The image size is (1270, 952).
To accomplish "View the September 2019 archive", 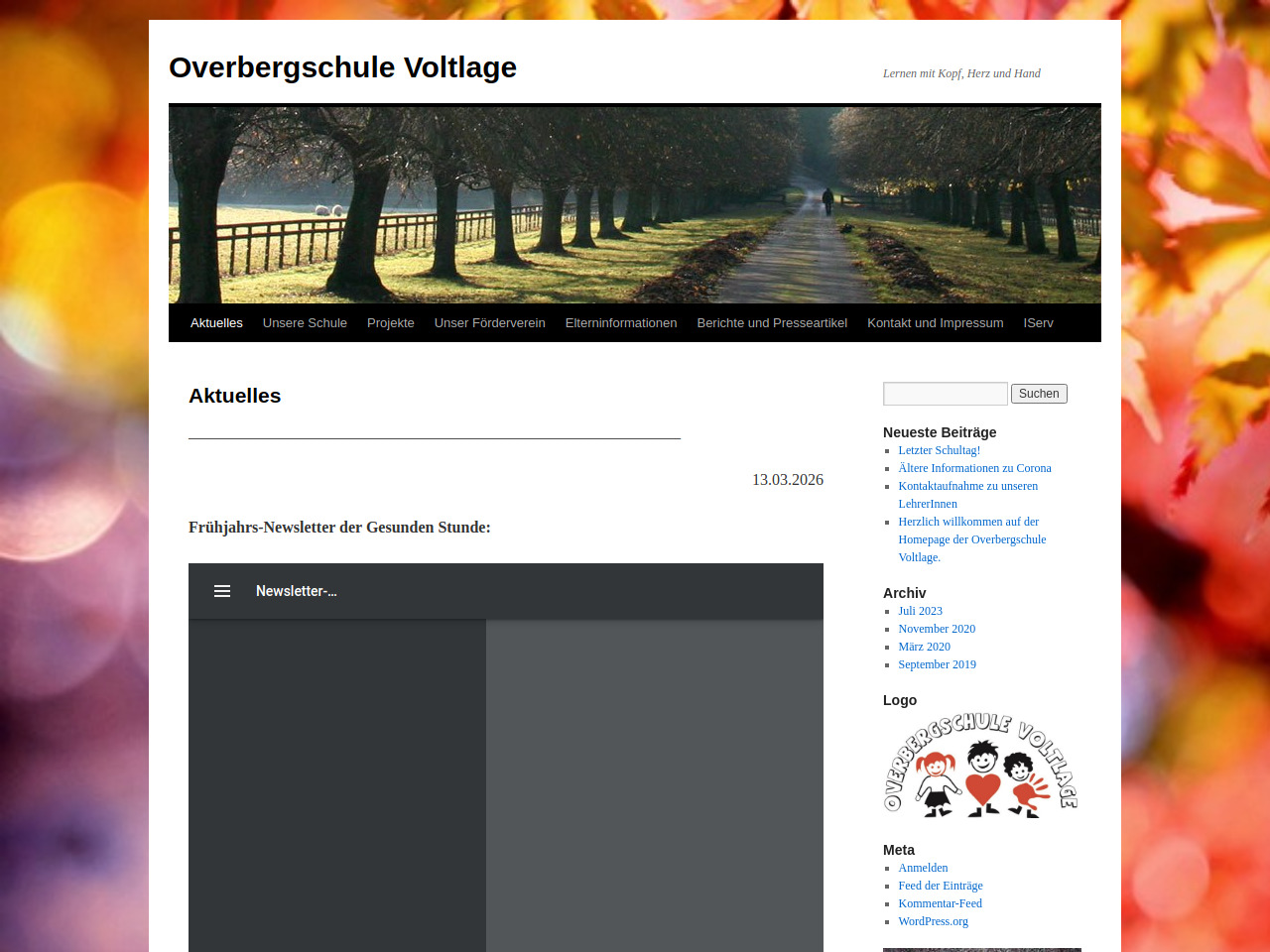I will [x=937, y=664].
